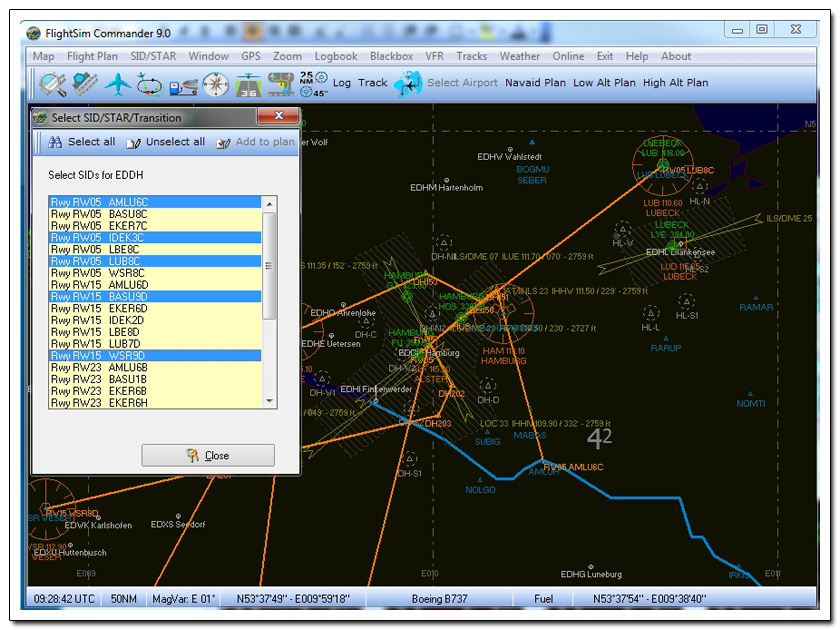840x630 pixels.
Task: Open the runway 36 toolbar icon
Action: coord(249,86)
